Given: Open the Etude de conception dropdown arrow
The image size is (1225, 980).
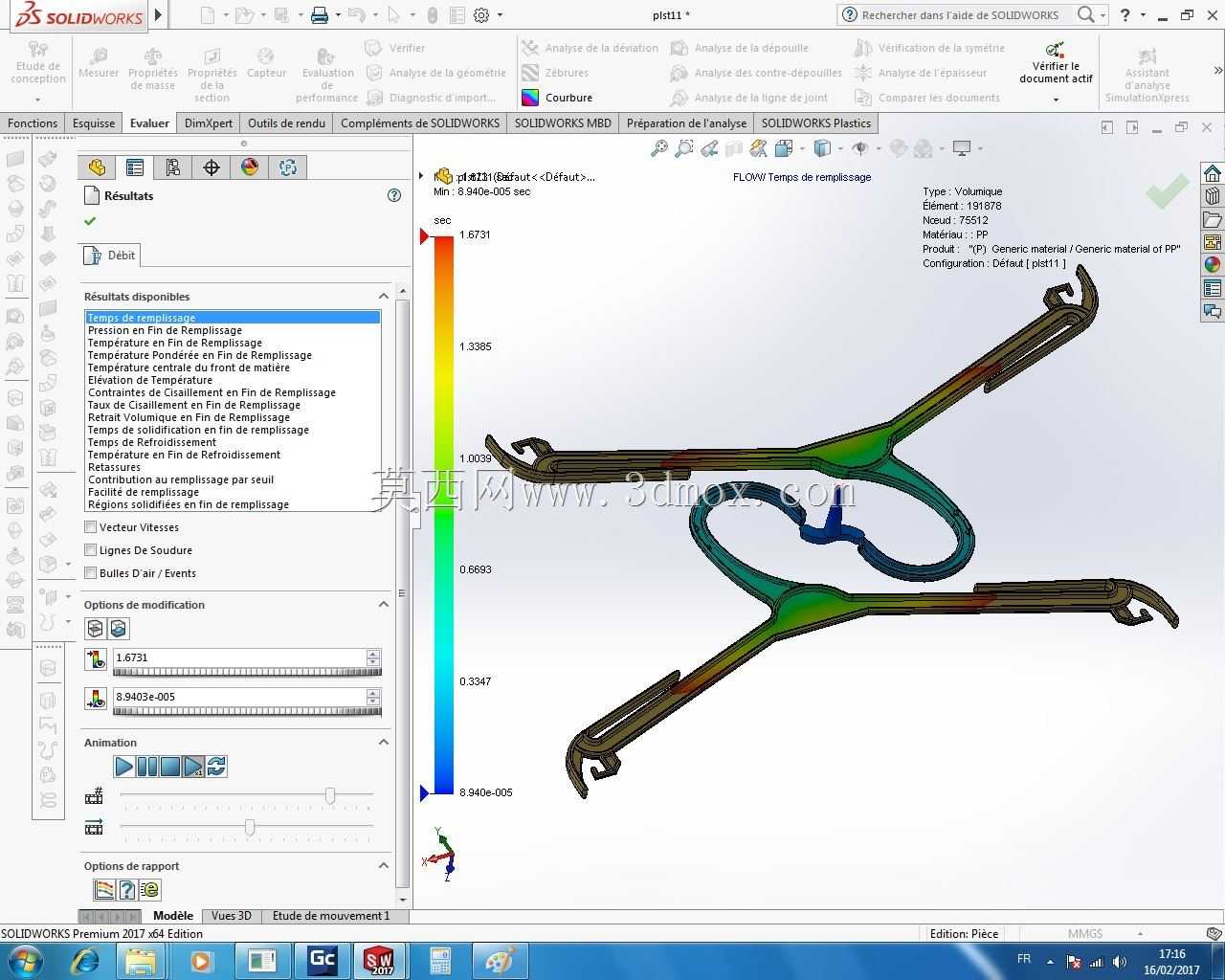Looking at the screenshot, I should pyautogui.click(x=38, y=100).
